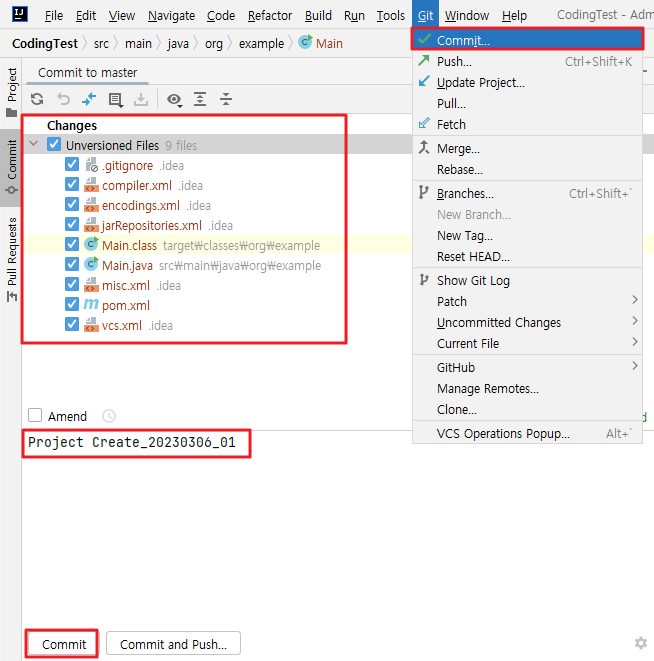The image size is (654, 661).
Task: Open VCS Operations Popup... entry
Action: (x=527, y=434)
